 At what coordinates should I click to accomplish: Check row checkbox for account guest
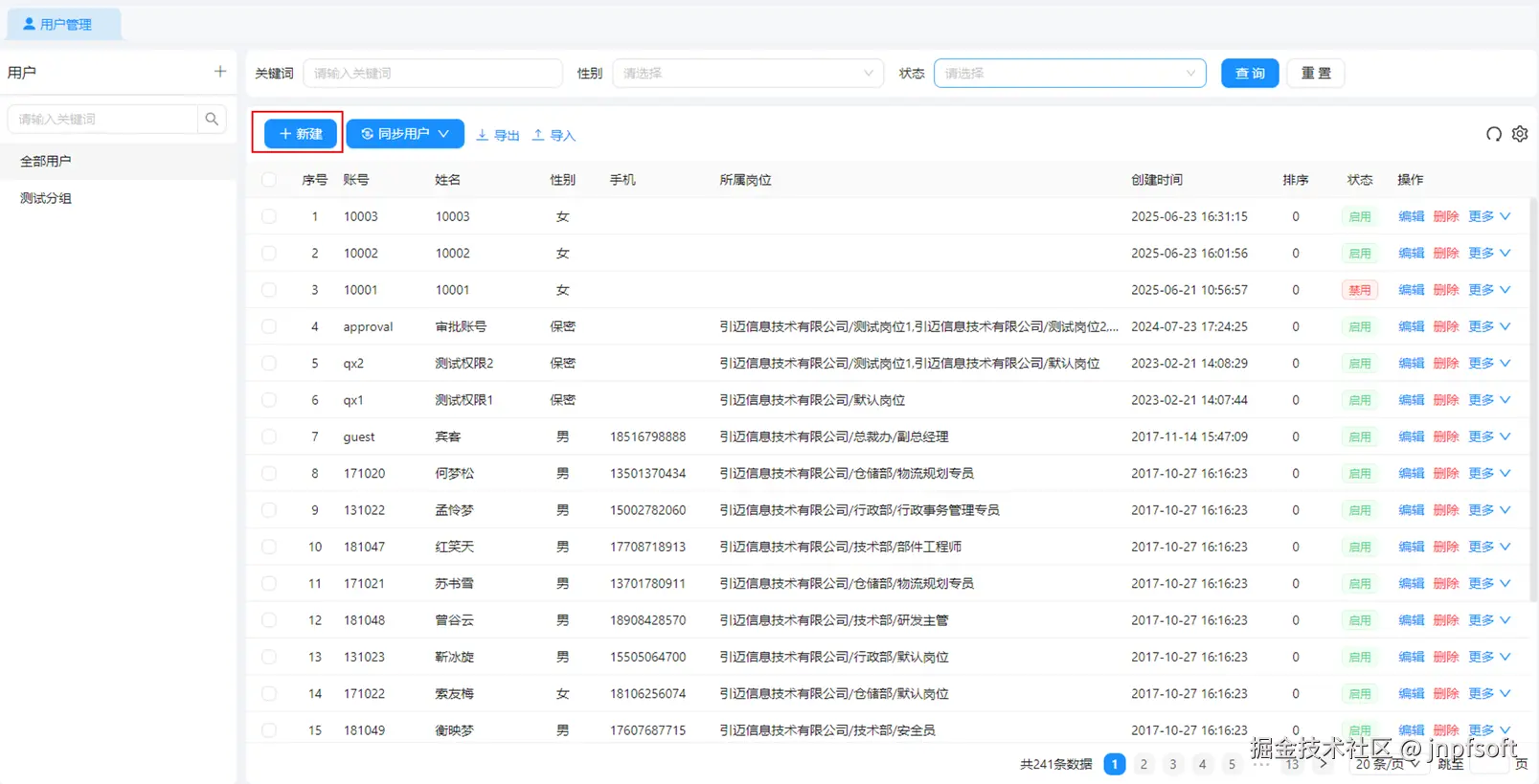(269, 437)
